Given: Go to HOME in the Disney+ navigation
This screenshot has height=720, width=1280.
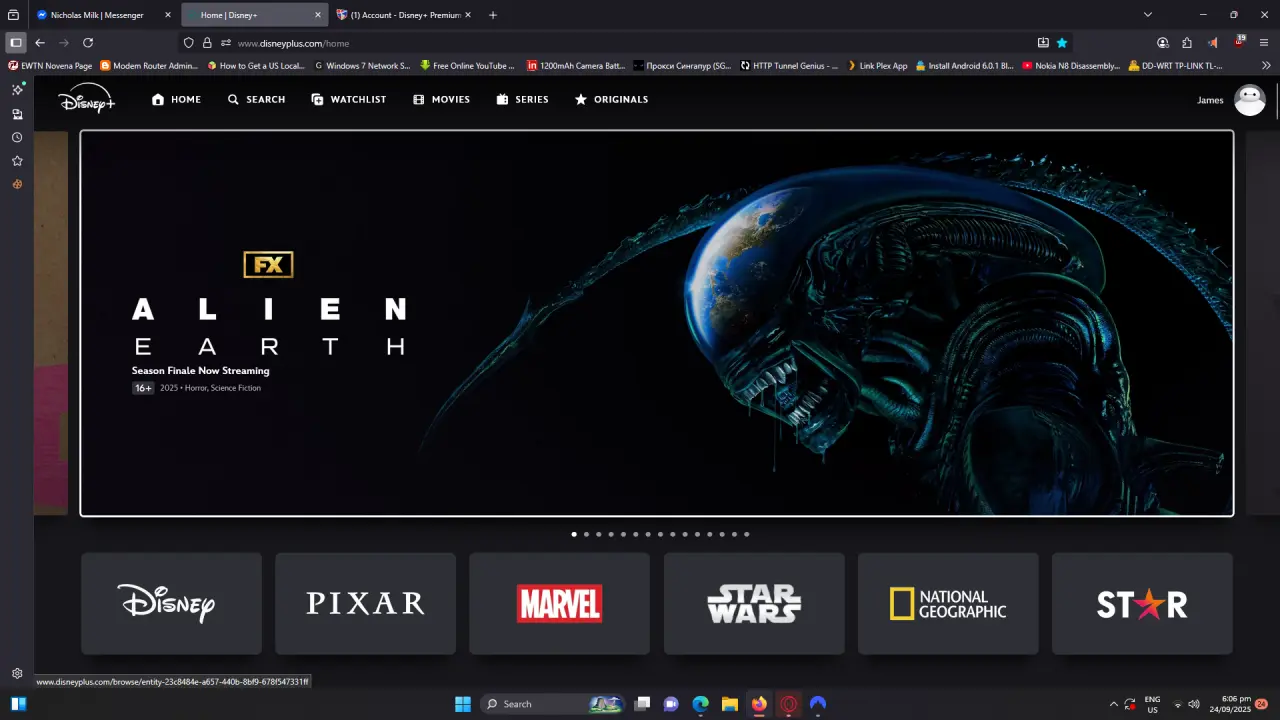Looking at the screenshot, I should click(x=176, y=100).
